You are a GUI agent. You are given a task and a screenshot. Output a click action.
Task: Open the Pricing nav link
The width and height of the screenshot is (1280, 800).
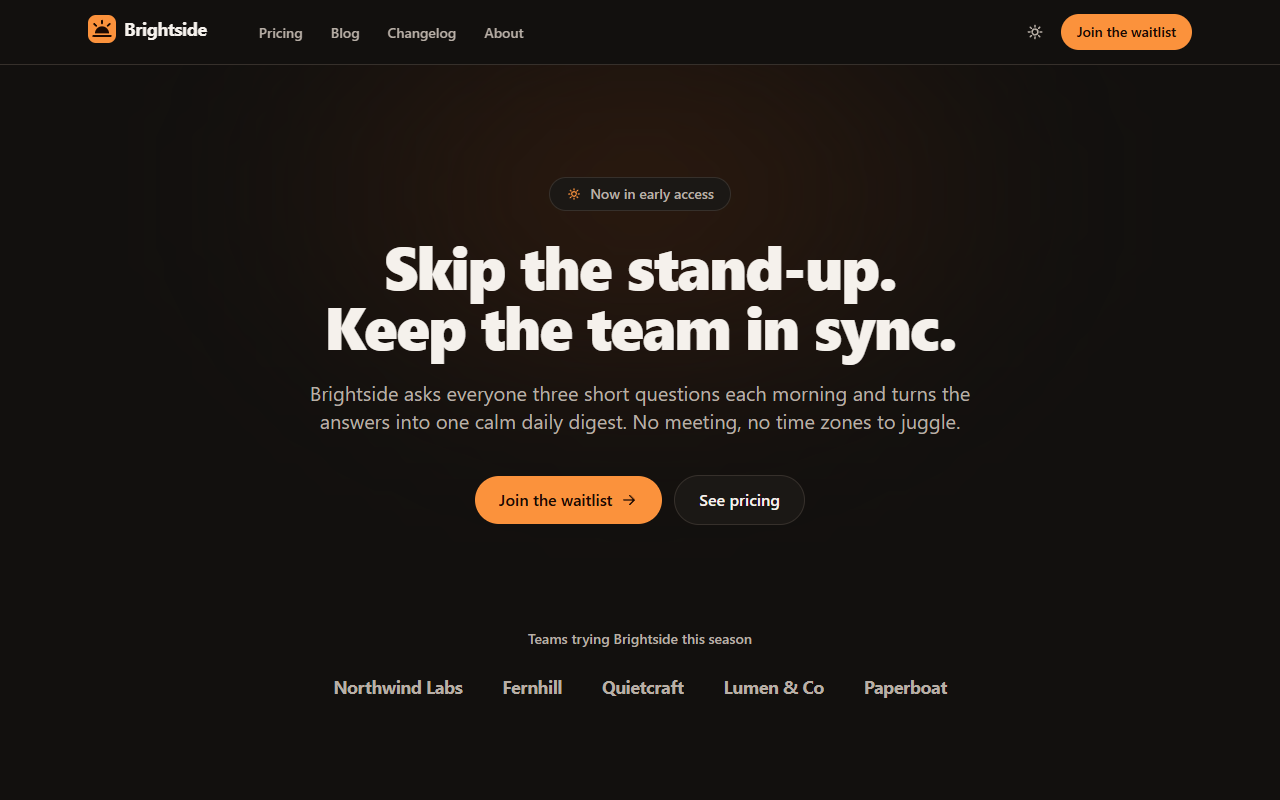[280, 33]
